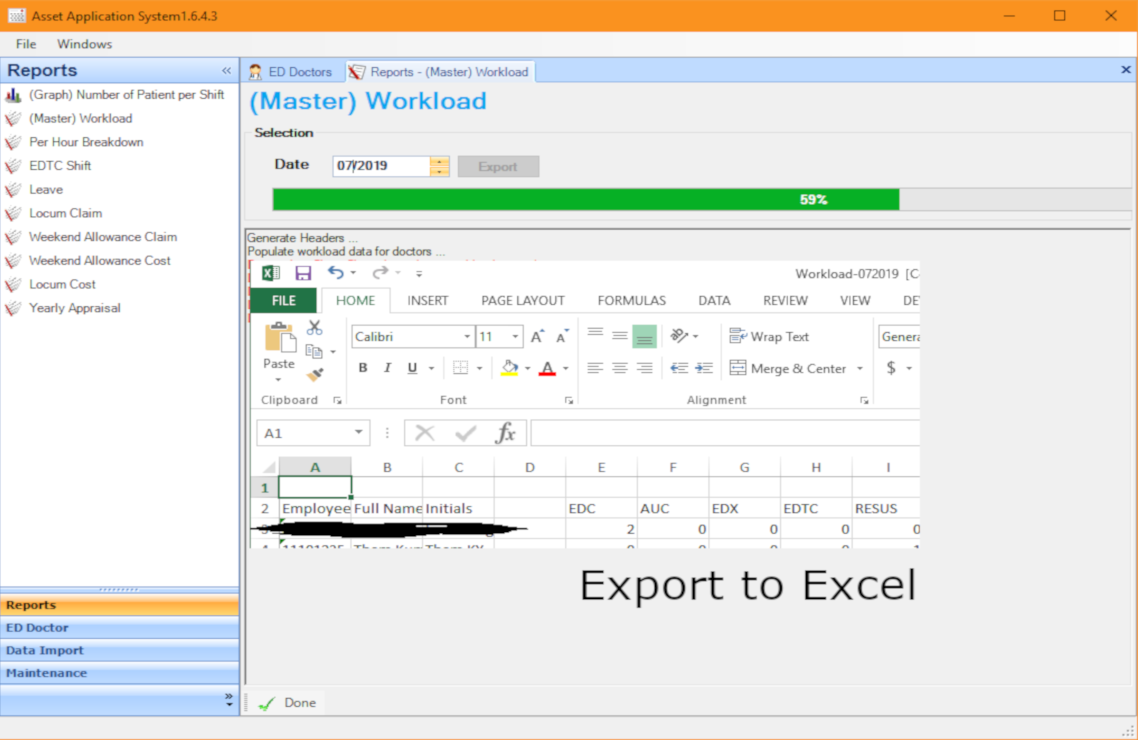Select the Cut scissors icon
This screenshot has width=1140, height=740.
pyautogui.click(x=315, y=327)
